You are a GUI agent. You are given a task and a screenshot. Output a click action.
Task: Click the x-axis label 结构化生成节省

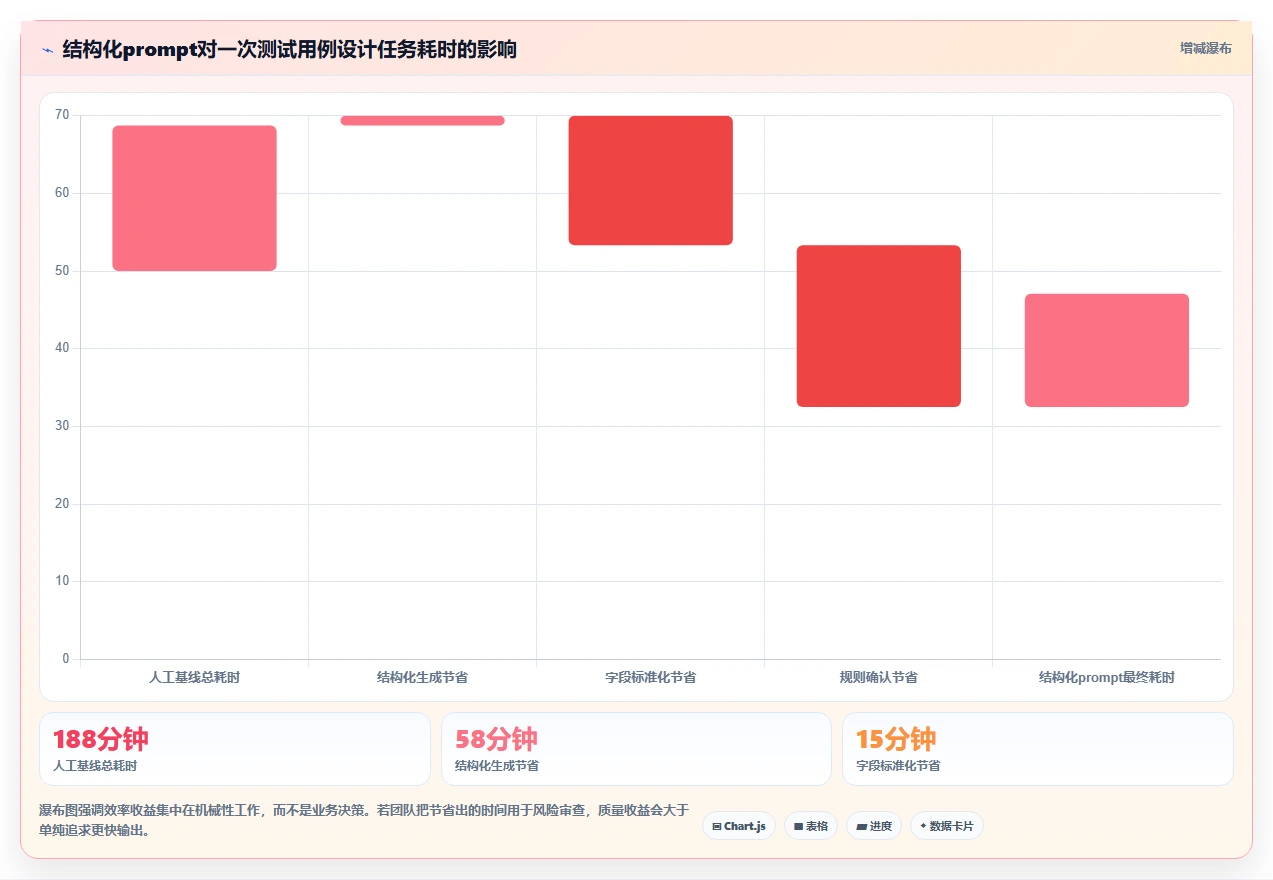(x=422, y=677)
